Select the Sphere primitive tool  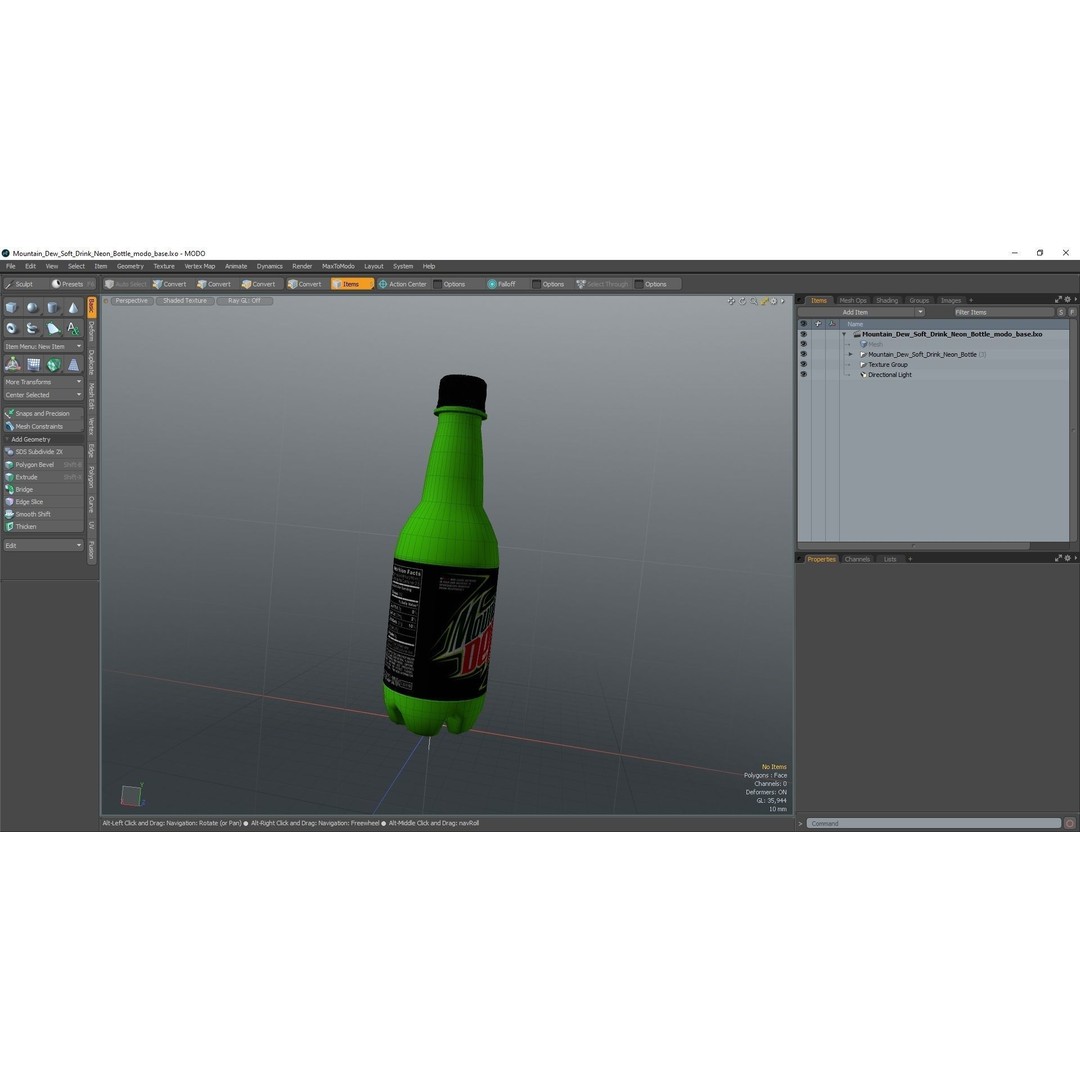[32, 307]
